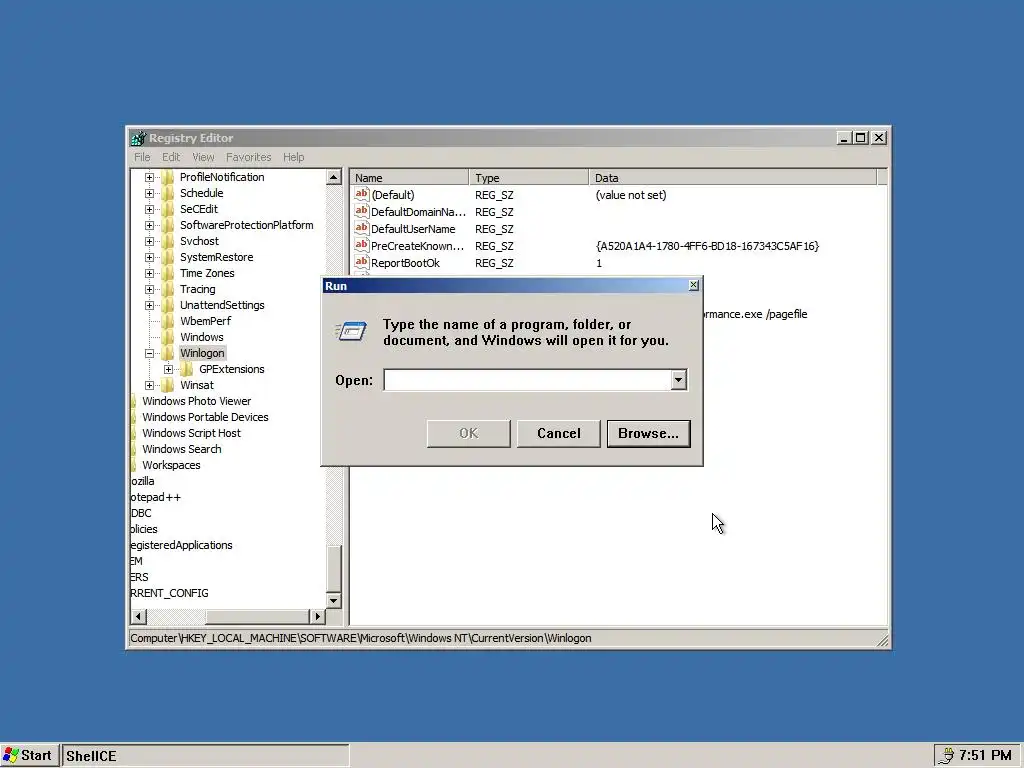The image size is (1024, 768).
Task: Click the tree vertical scrollbar thumb
Action: point(334,568)
